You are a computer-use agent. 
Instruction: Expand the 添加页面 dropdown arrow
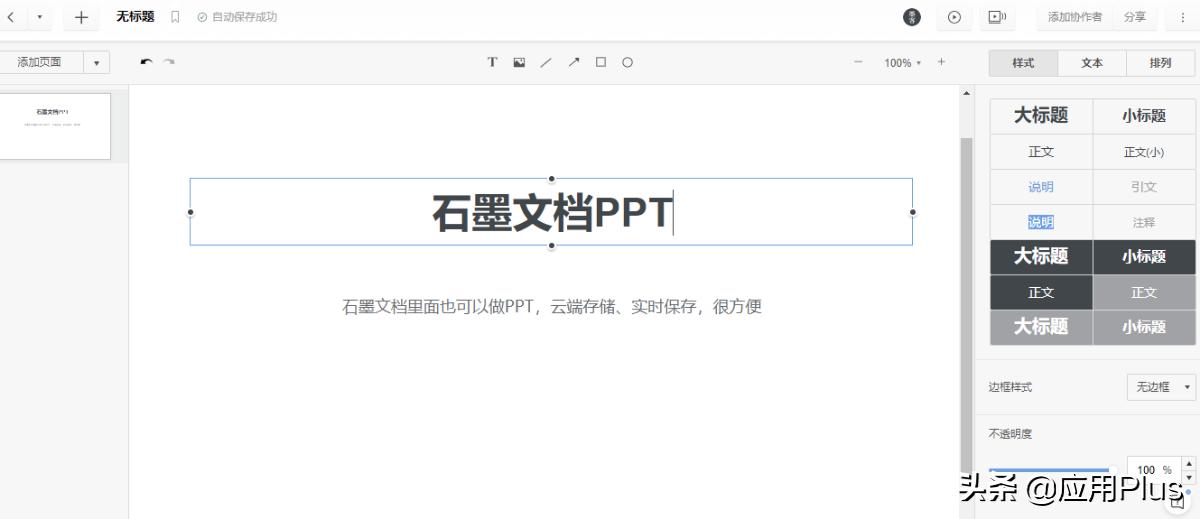point(97,62)
